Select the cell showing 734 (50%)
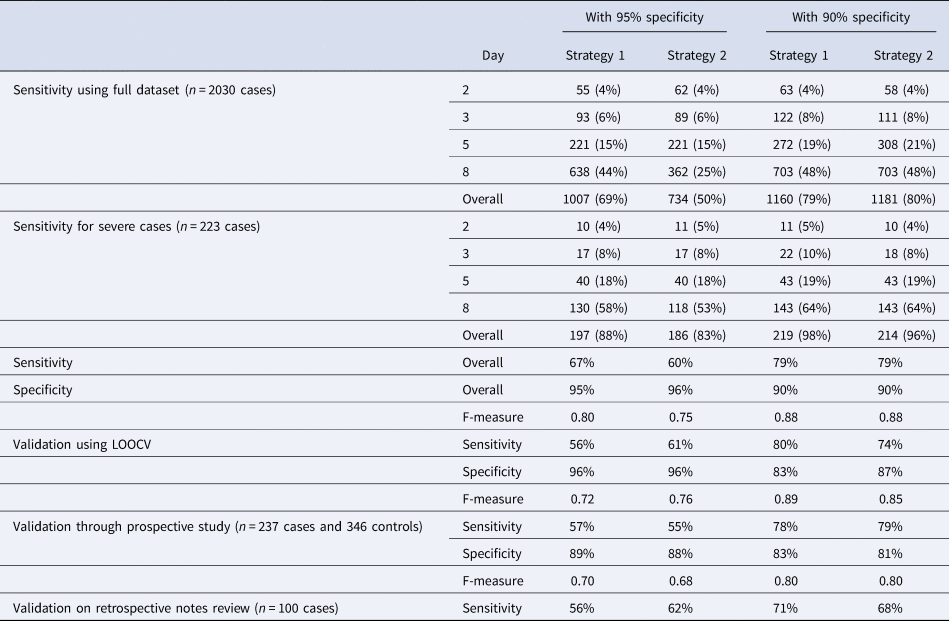949x621 pixels. [x=696, y=199]
